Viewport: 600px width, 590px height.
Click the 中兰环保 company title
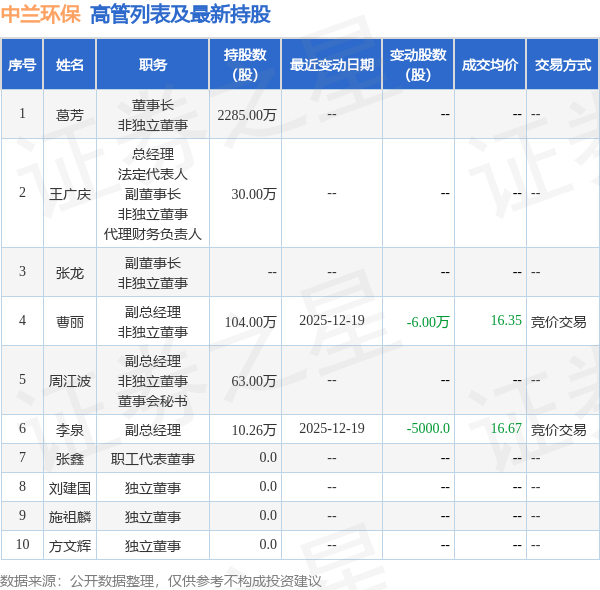tap(41, 14)
